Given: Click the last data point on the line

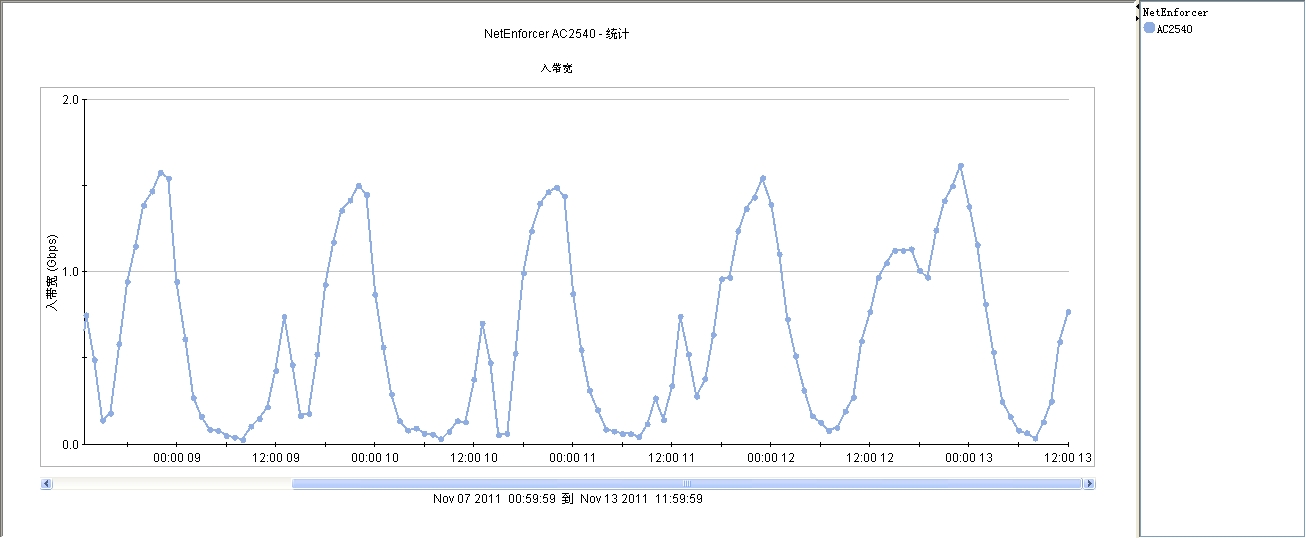Looking at the screenshot, I should pos(1068,312).
